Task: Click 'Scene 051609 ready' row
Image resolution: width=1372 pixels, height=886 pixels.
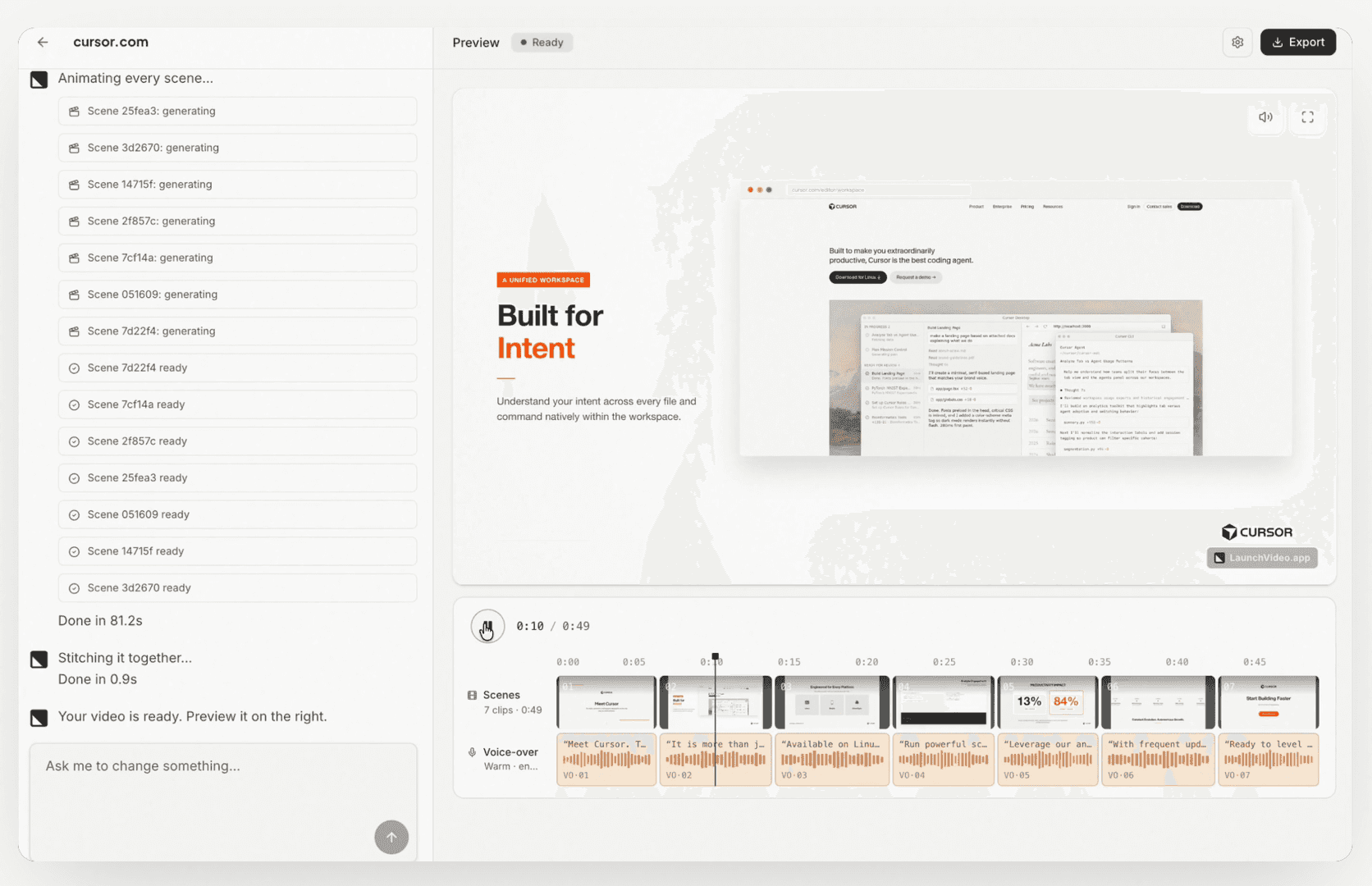Action: 237,514
